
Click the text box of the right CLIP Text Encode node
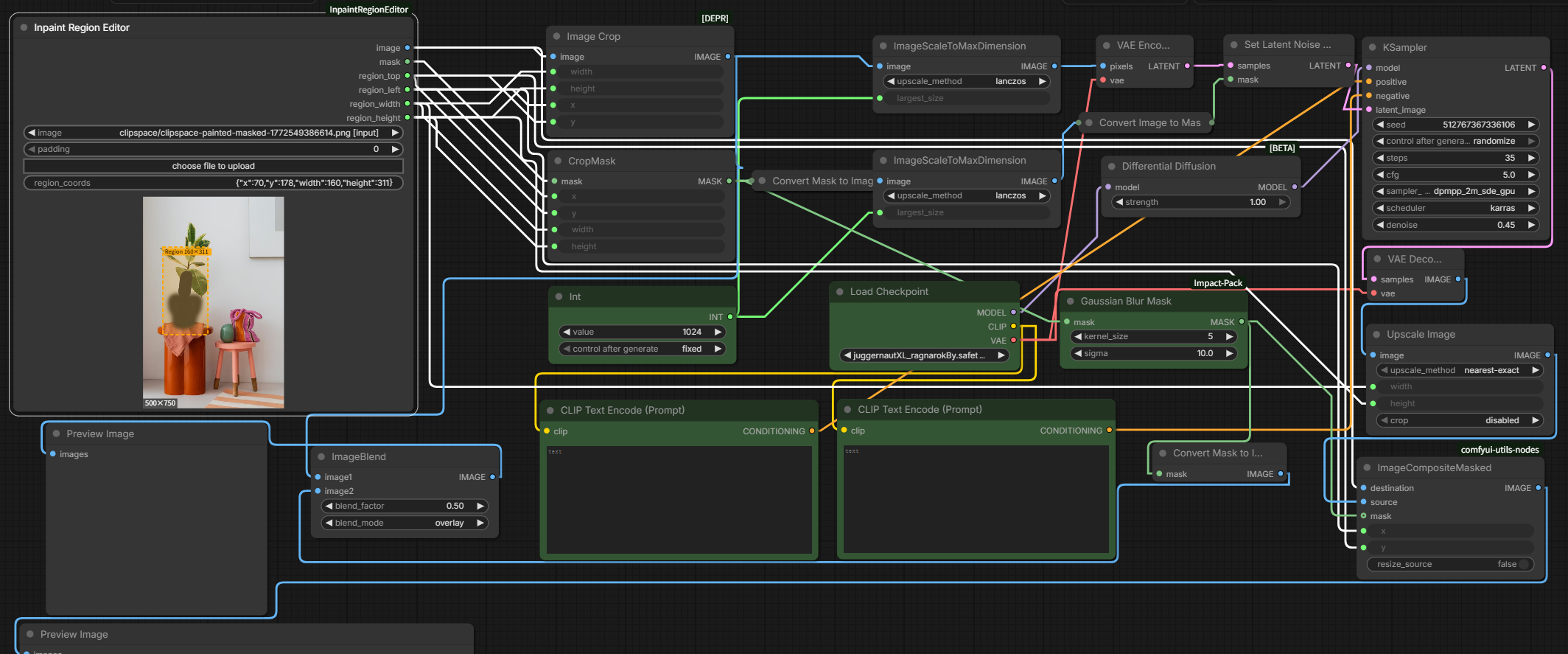click(x=976, y=499)
